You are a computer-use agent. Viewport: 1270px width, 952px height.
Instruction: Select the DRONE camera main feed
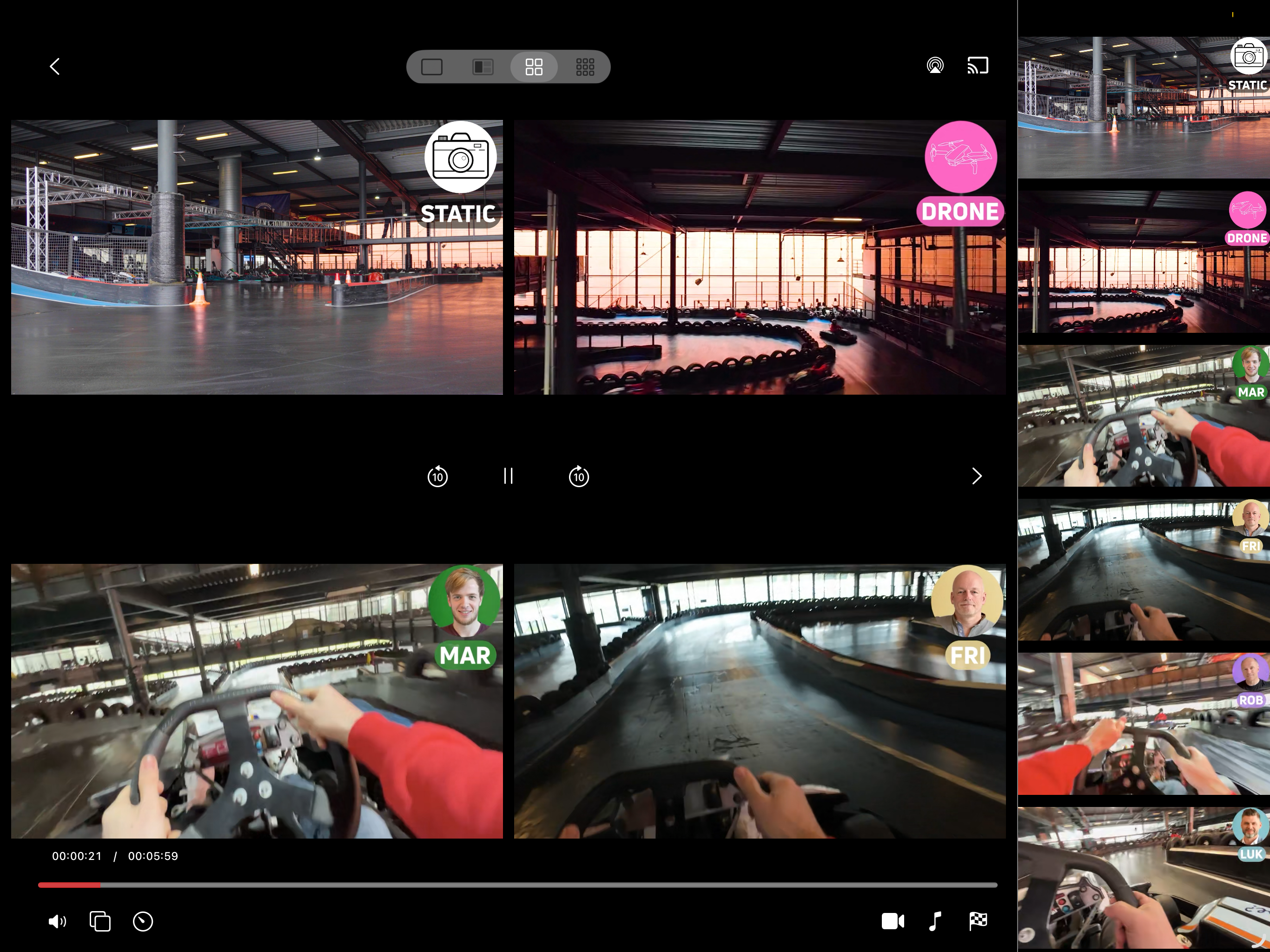760,257
